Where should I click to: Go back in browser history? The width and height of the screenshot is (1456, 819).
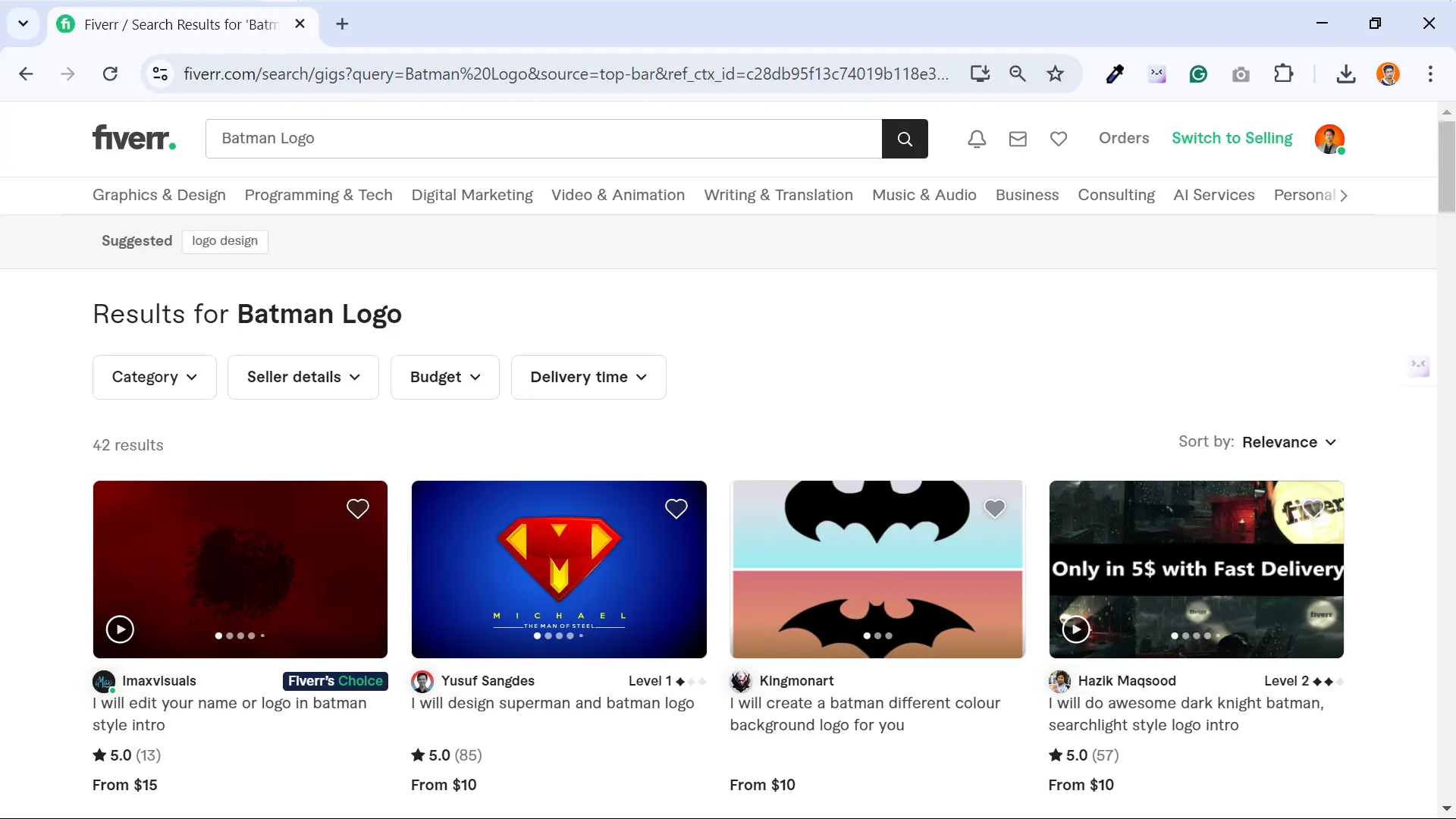click(26, 74)
